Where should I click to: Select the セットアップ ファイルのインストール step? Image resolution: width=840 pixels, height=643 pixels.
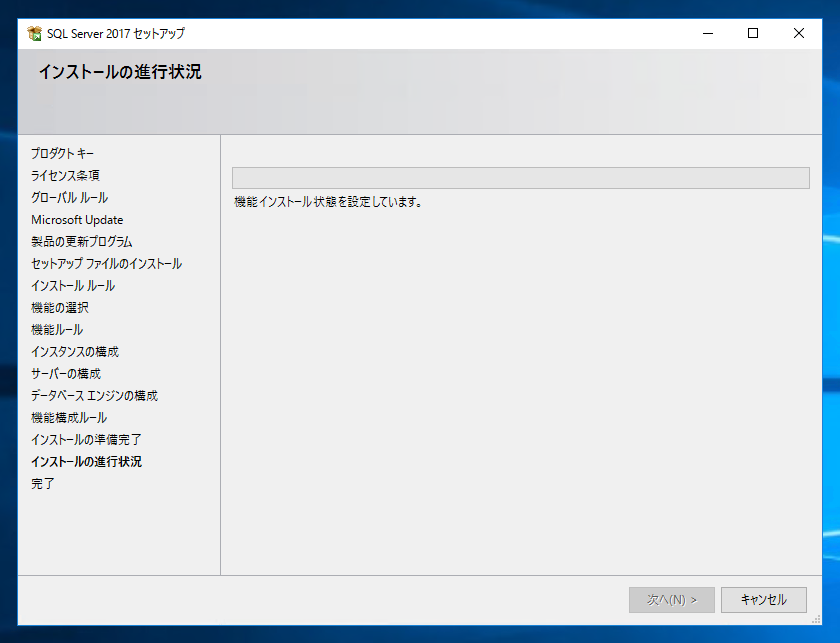107,264
